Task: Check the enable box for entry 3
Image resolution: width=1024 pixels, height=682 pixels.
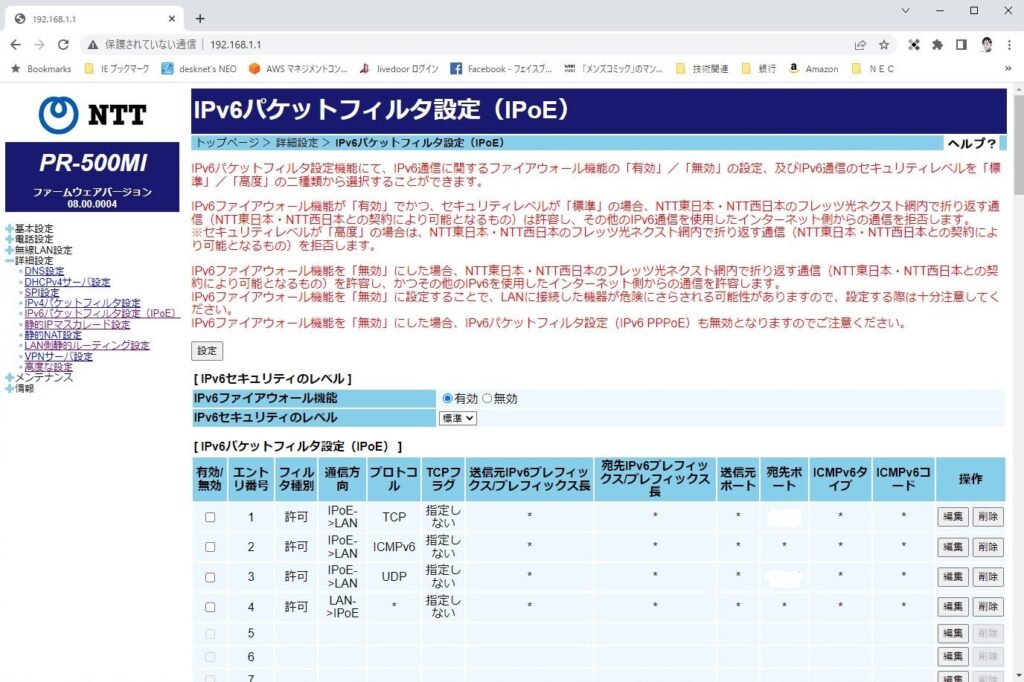Action: [x=210, y=577]
